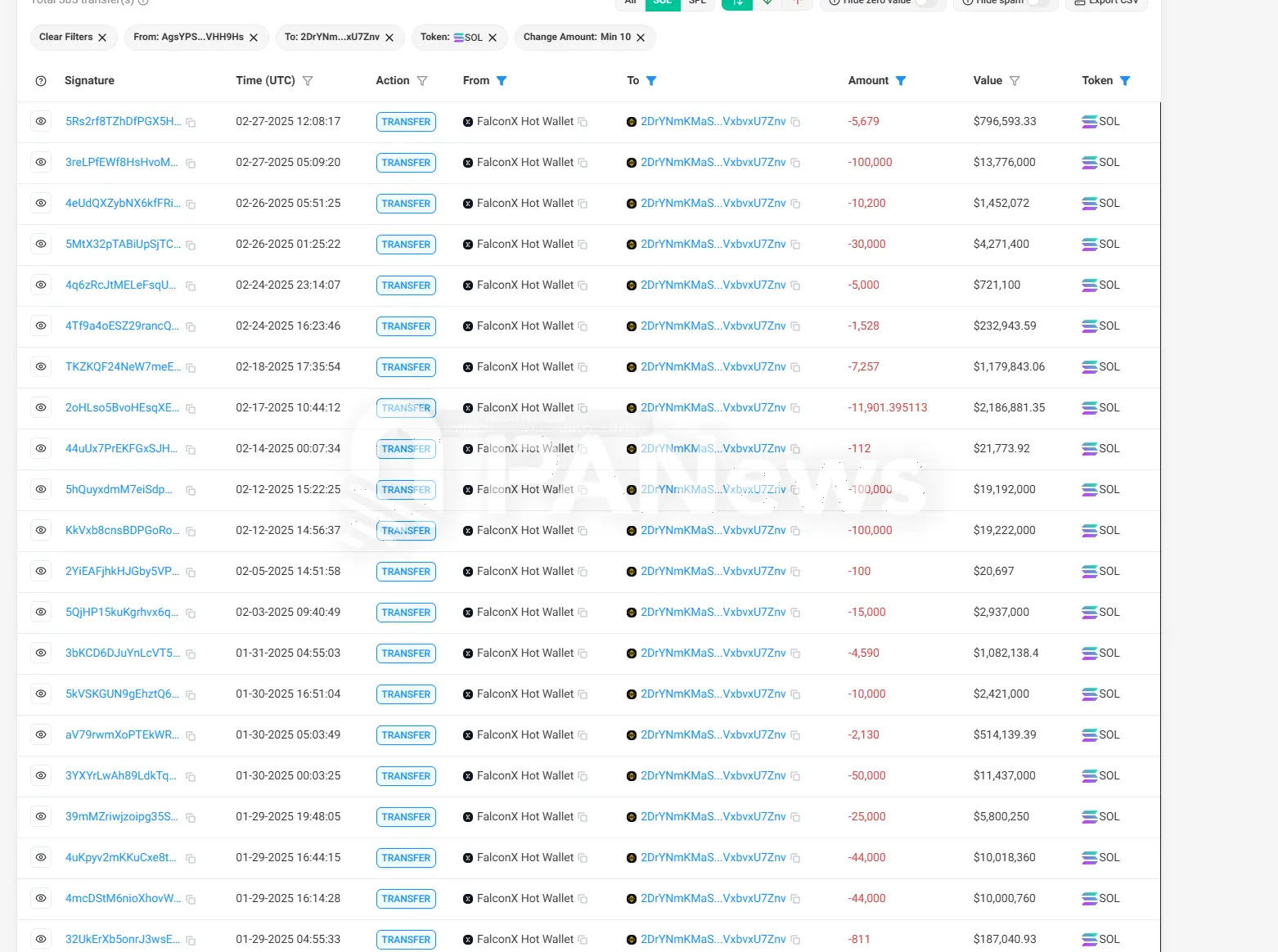Open the 2DrYNmKMaS address in the -50,000 row
The image size is (1278, 952).
tap(713, 776)
